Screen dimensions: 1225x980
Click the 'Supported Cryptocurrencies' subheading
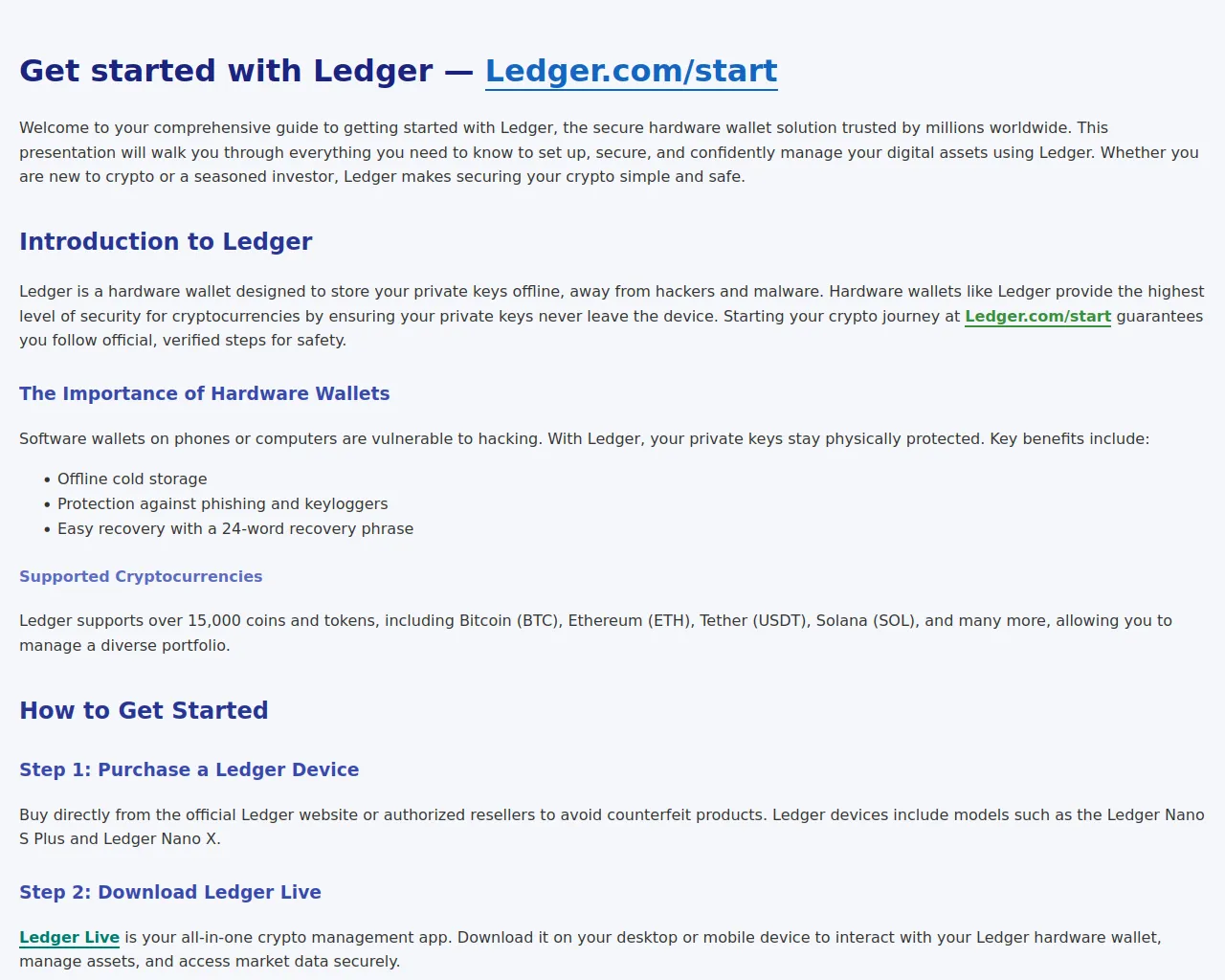141,576
